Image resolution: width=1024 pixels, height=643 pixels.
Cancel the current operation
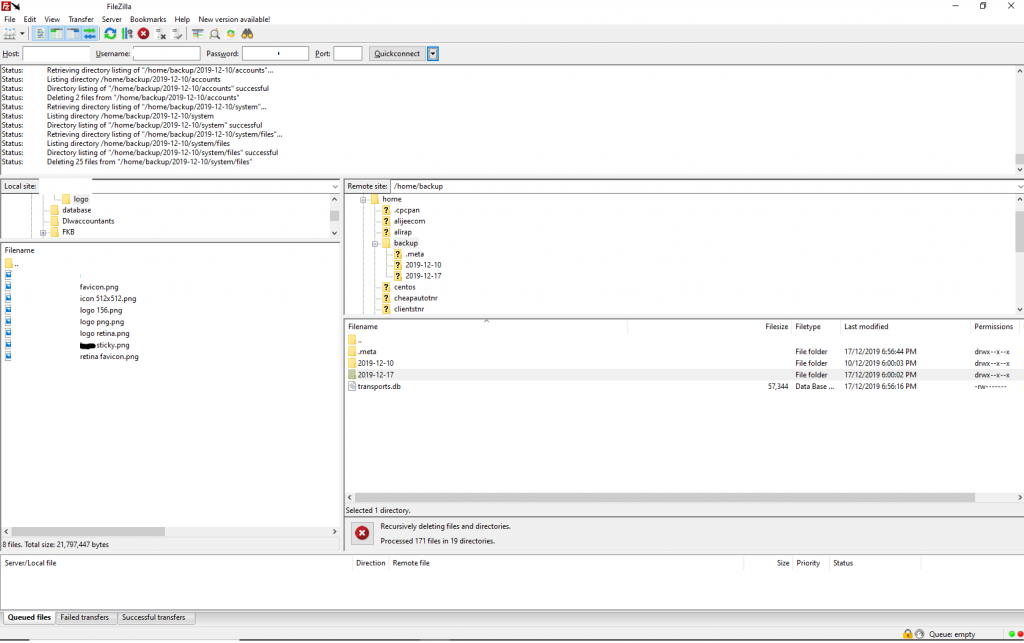point(143,33)
